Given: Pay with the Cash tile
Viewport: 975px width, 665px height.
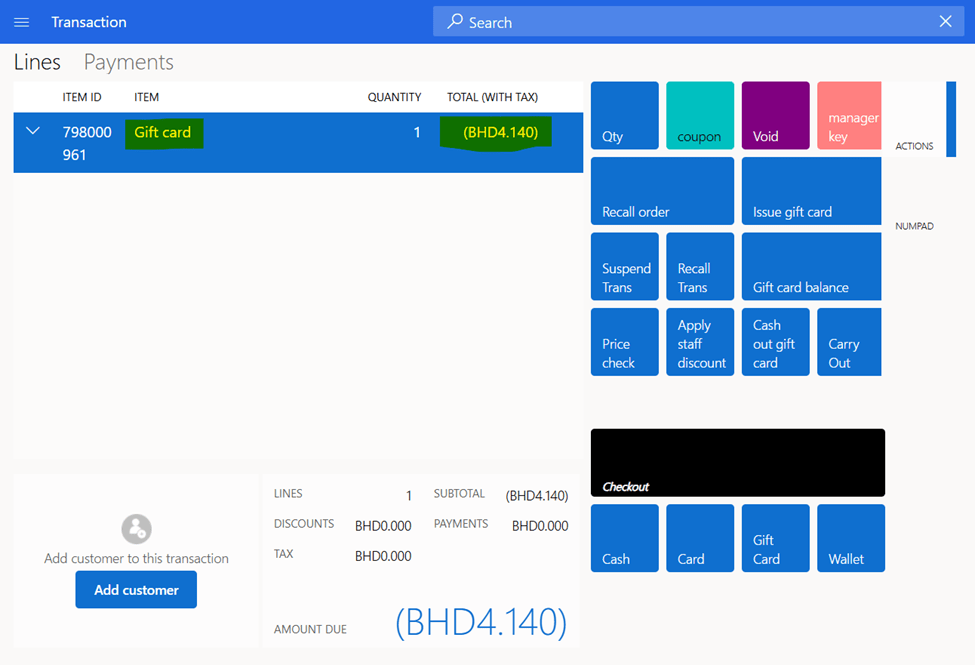Looking at the screenshot, I should click(625, 538).
